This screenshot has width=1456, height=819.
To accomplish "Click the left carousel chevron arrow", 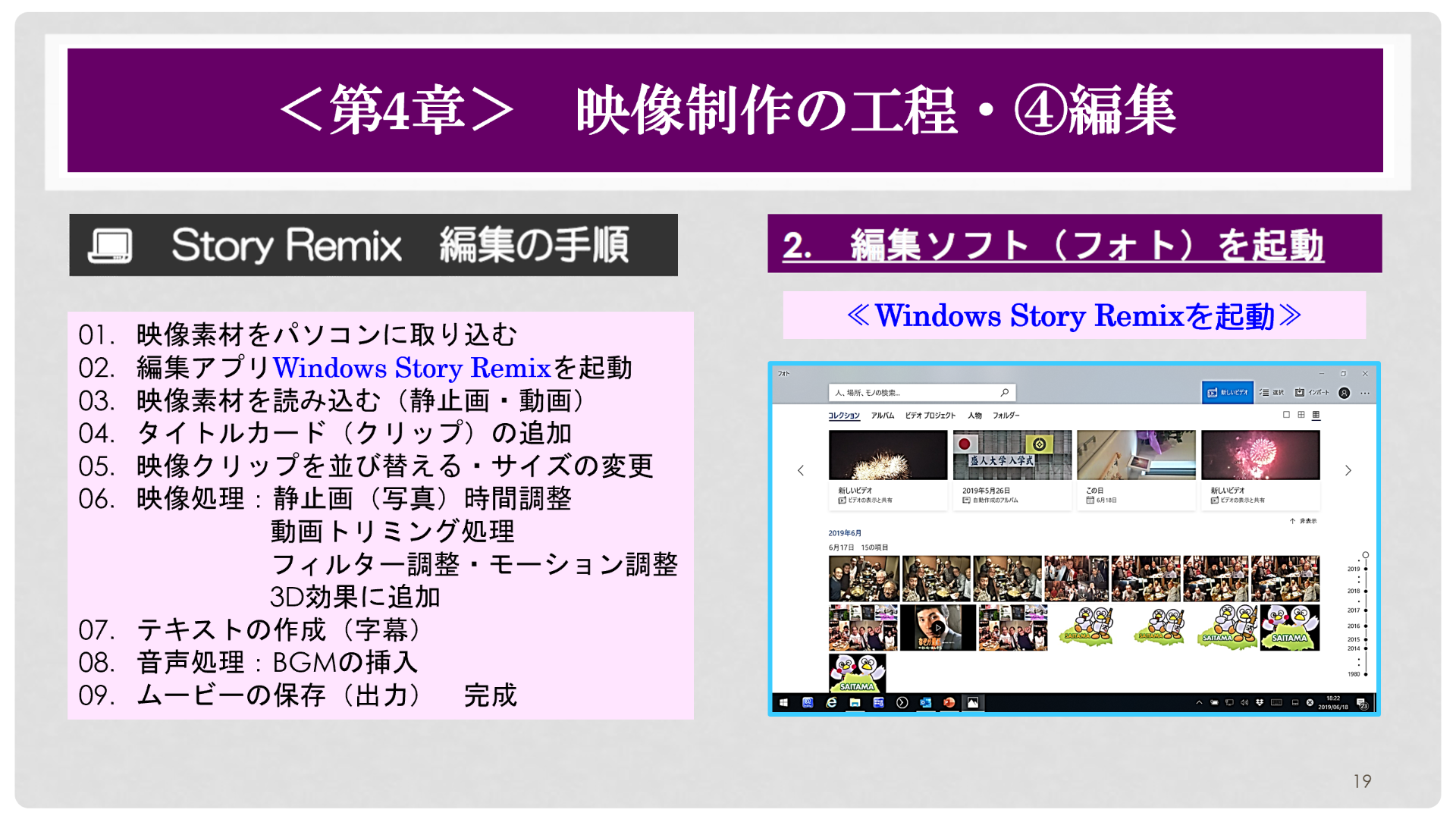I will point(801,470).
